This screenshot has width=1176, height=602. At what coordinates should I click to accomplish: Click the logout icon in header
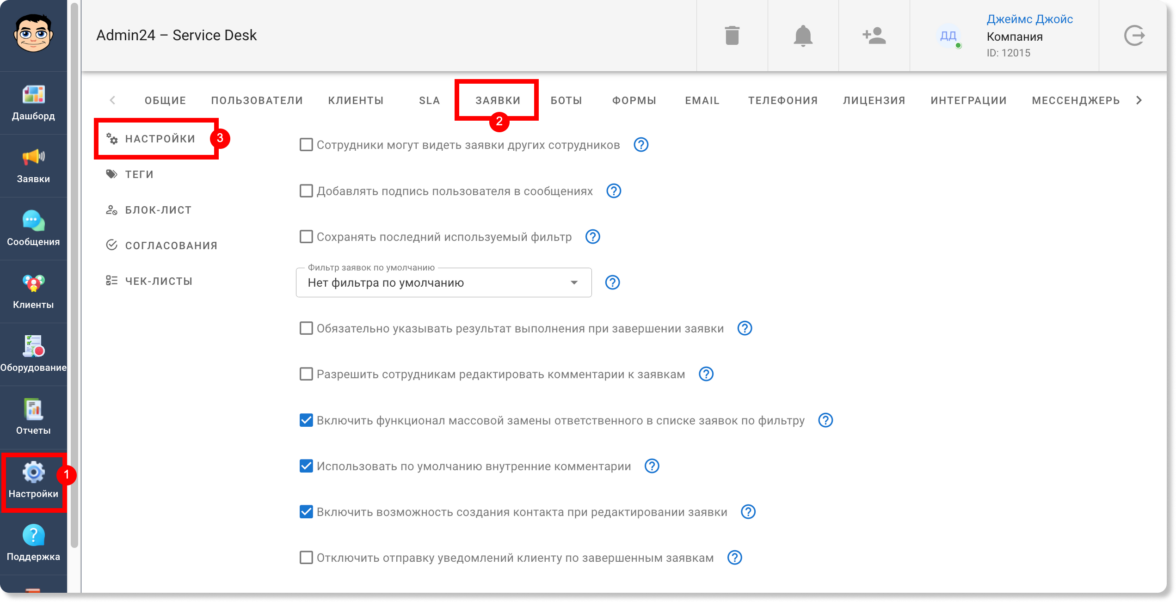1134,35
